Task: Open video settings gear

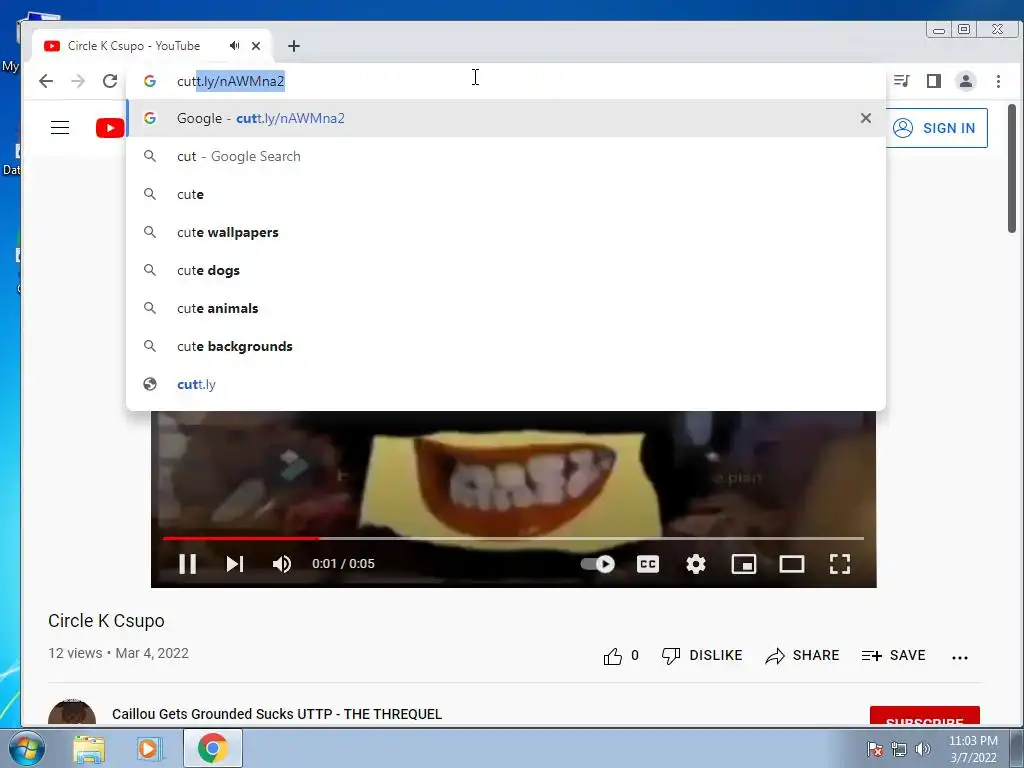Action: [x=696, y=564]
